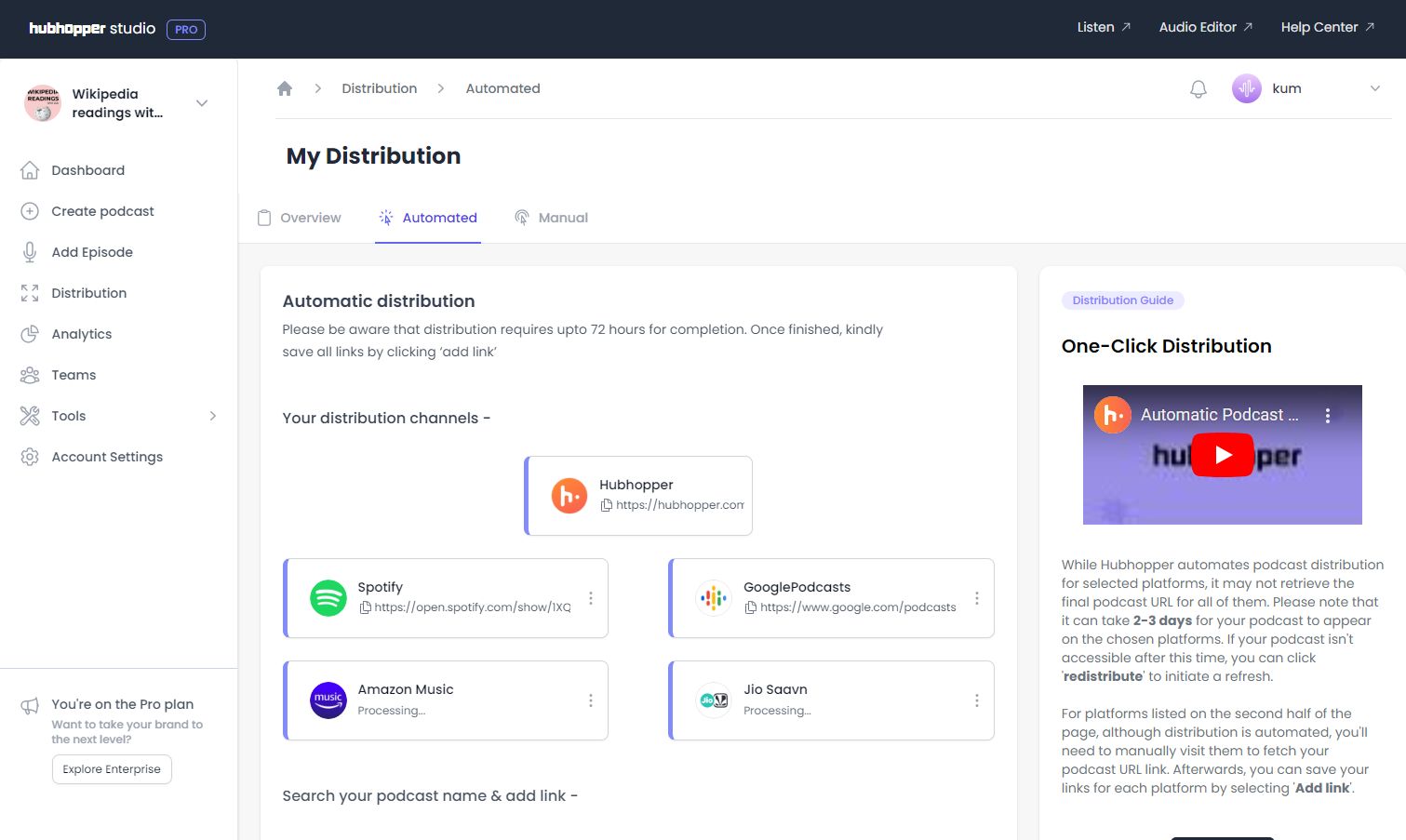The height and width of the screenshot is (840, 1406).
Task: Play the One-Click Distribution video
Action: click(x=1222, y=455)
